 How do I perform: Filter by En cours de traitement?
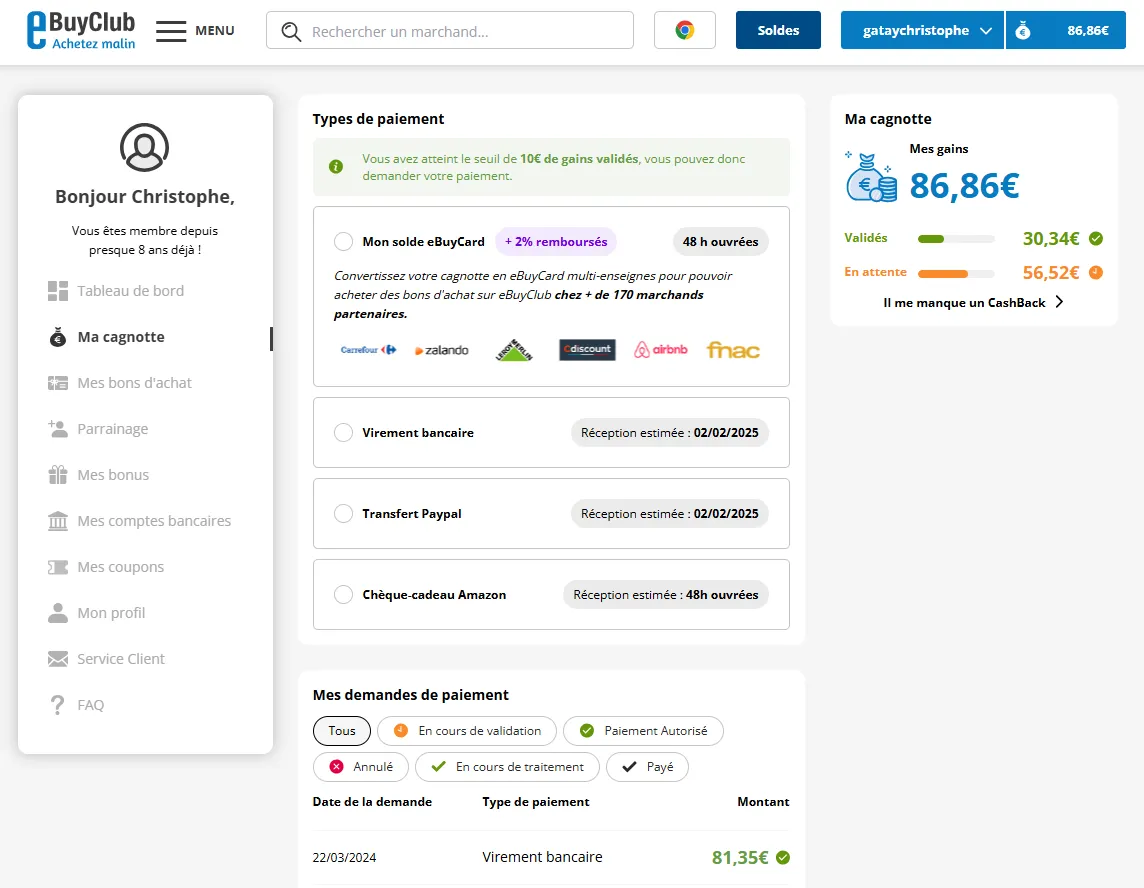(x=507, y=767)
